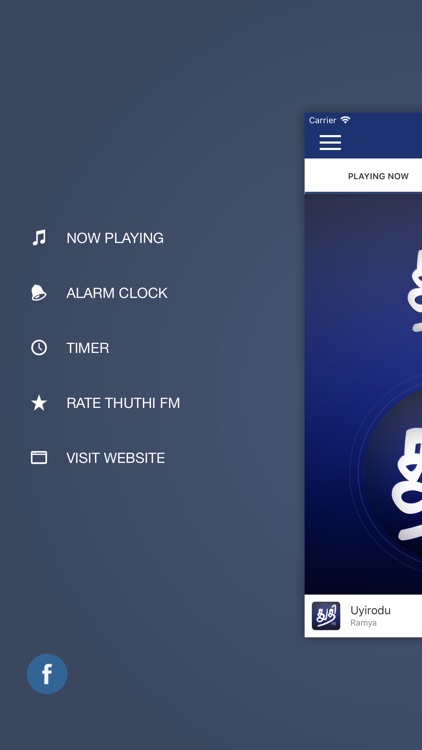The width and height of the screenshot is (422, 750).
Task: Open the Facebook page via round icon
Action: coord(47,673)
